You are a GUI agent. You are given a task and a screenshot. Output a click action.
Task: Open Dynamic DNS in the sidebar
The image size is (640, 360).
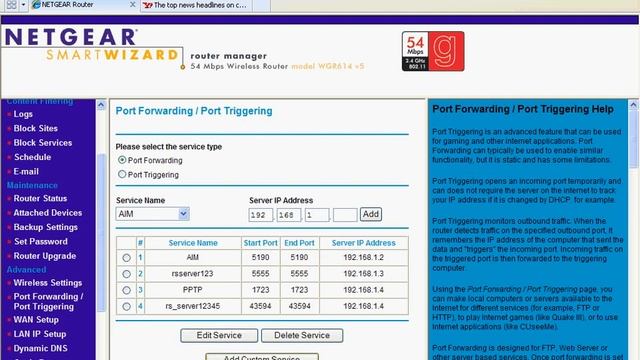click(x=40, y=349)
